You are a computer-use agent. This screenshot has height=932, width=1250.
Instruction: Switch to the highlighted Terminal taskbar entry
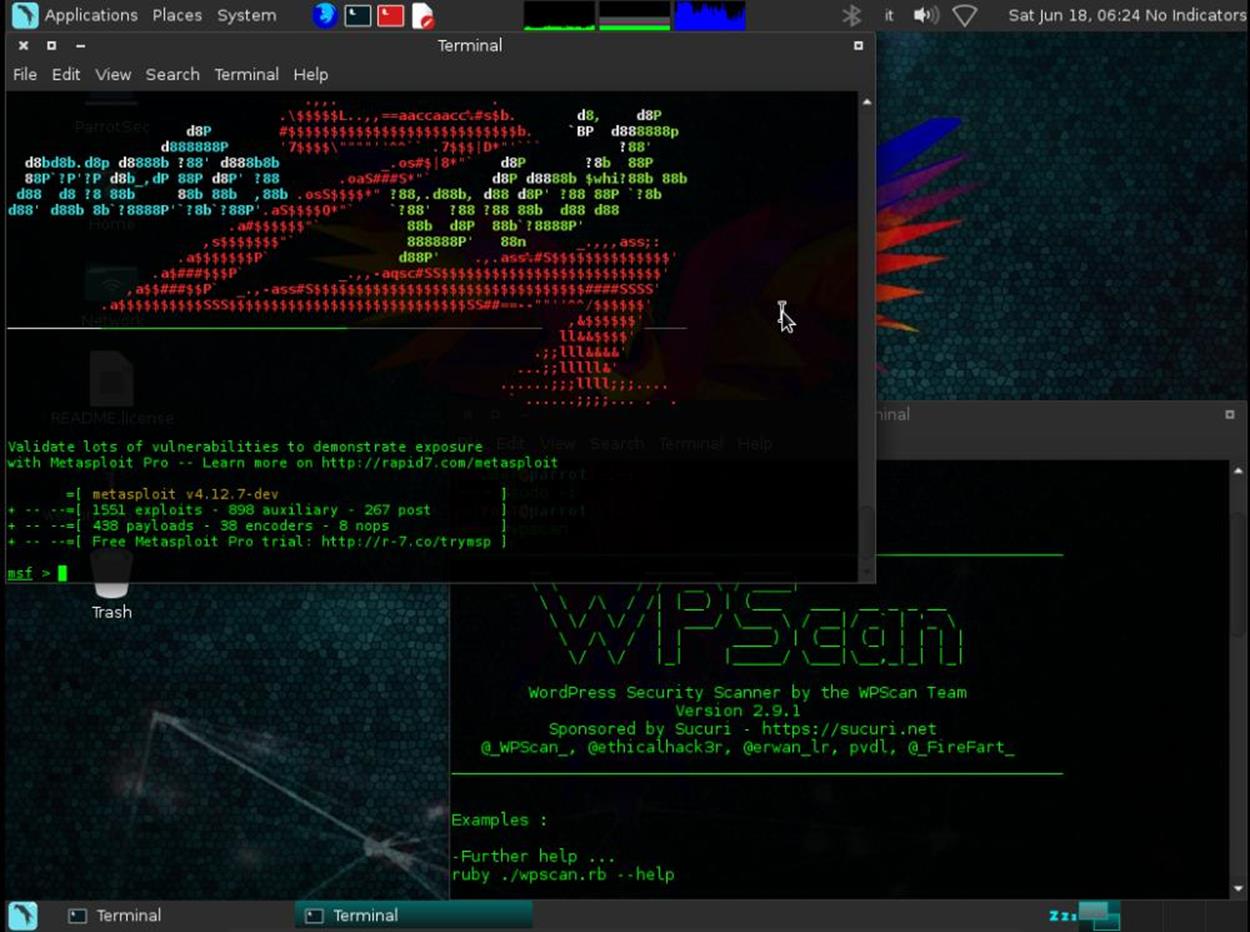point(413,915)
